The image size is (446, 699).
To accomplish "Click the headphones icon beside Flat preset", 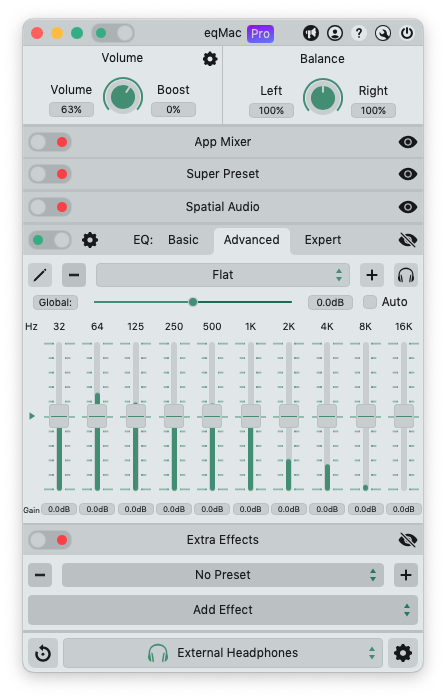I will (x=406, y=275).
